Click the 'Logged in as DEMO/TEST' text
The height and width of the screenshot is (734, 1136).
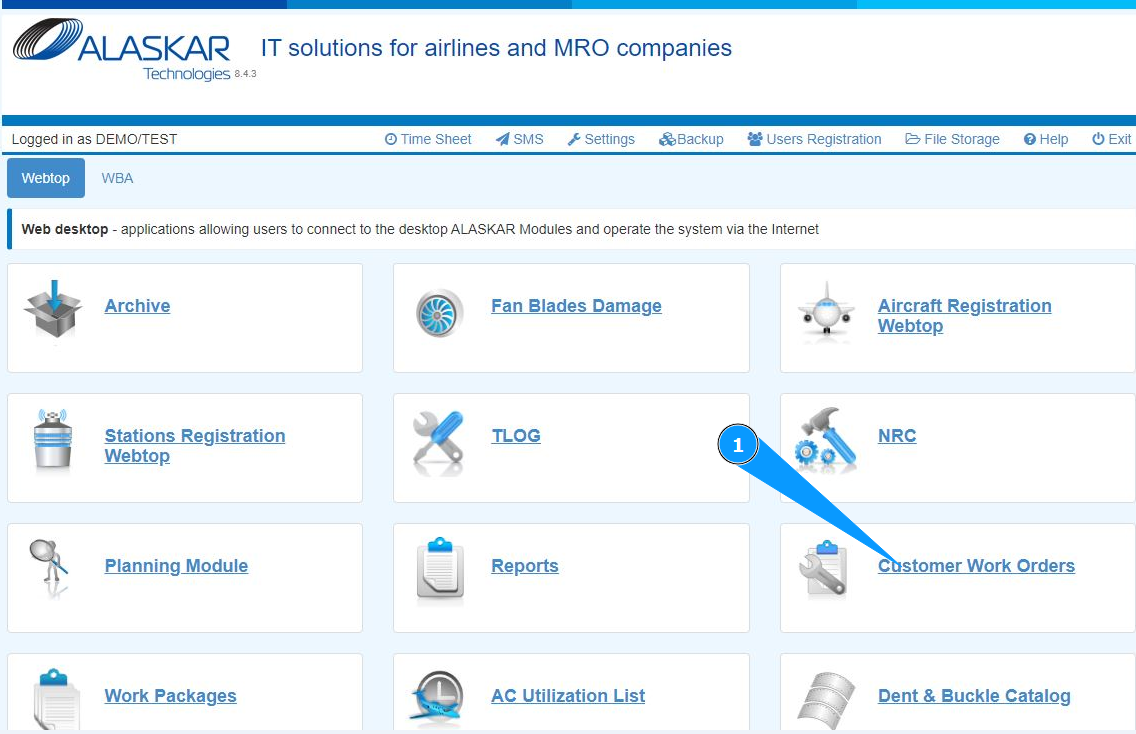tap(94, 139)
